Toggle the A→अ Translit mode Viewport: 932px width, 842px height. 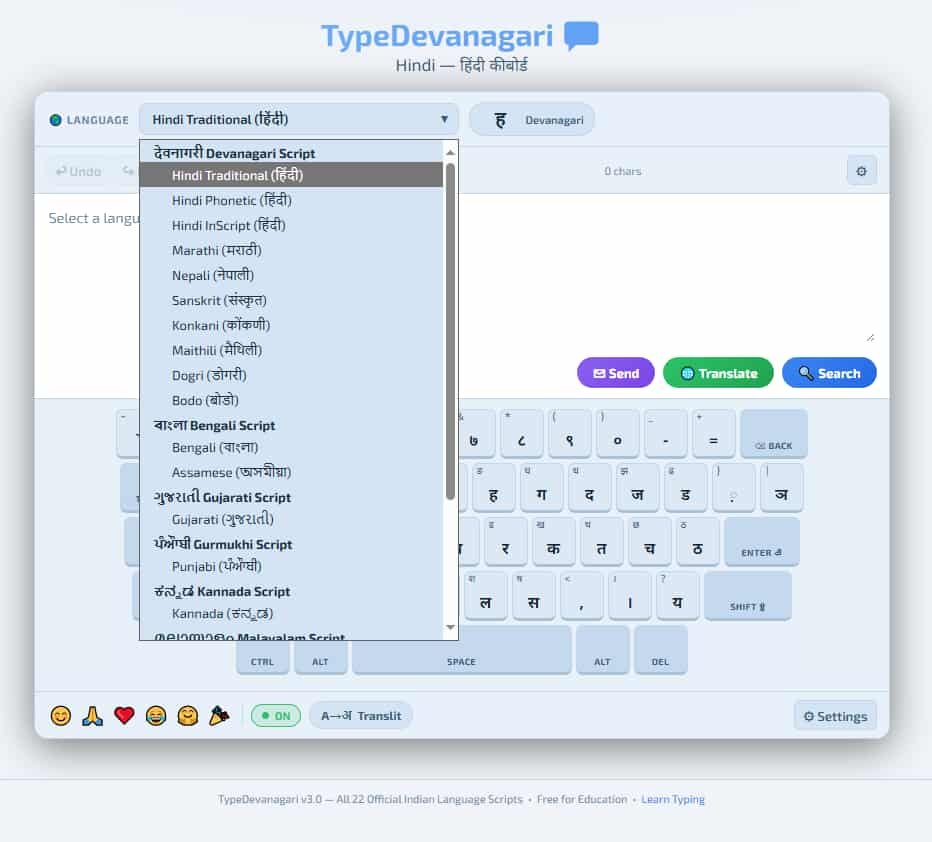pos(361,715)
